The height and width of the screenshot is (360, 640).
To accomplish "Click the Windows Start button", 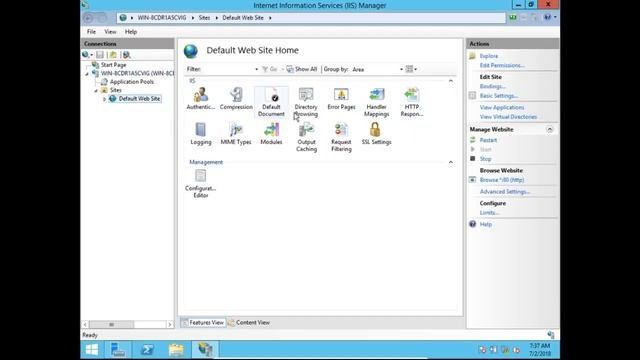I will (92, 350).
